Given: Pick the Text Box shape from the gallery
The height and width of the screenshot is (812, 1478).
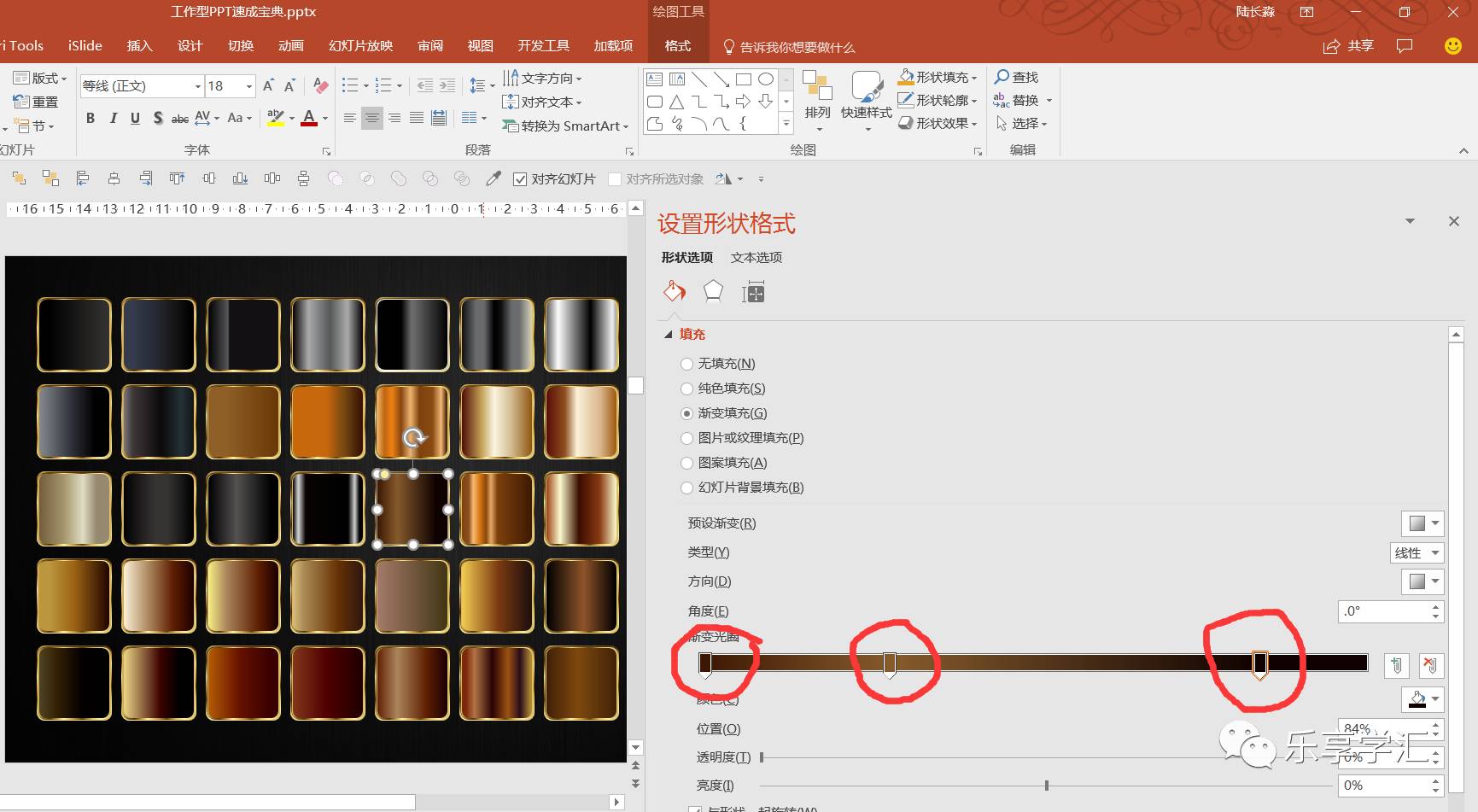Looking at the screenshot, I should (x=655, y=79).
